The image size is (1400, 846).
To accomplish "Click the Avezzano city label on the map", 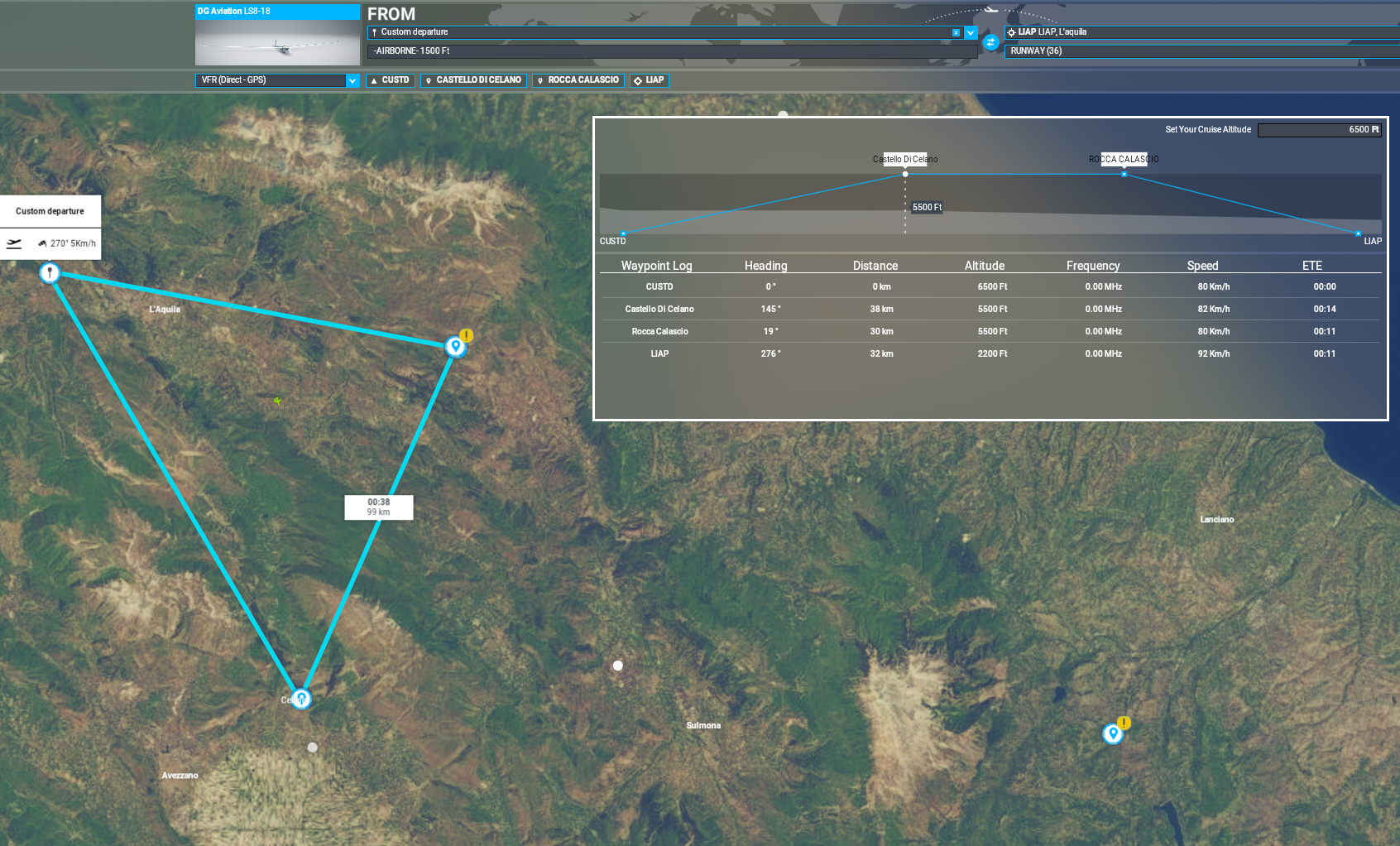I will (x=180, y=776).
